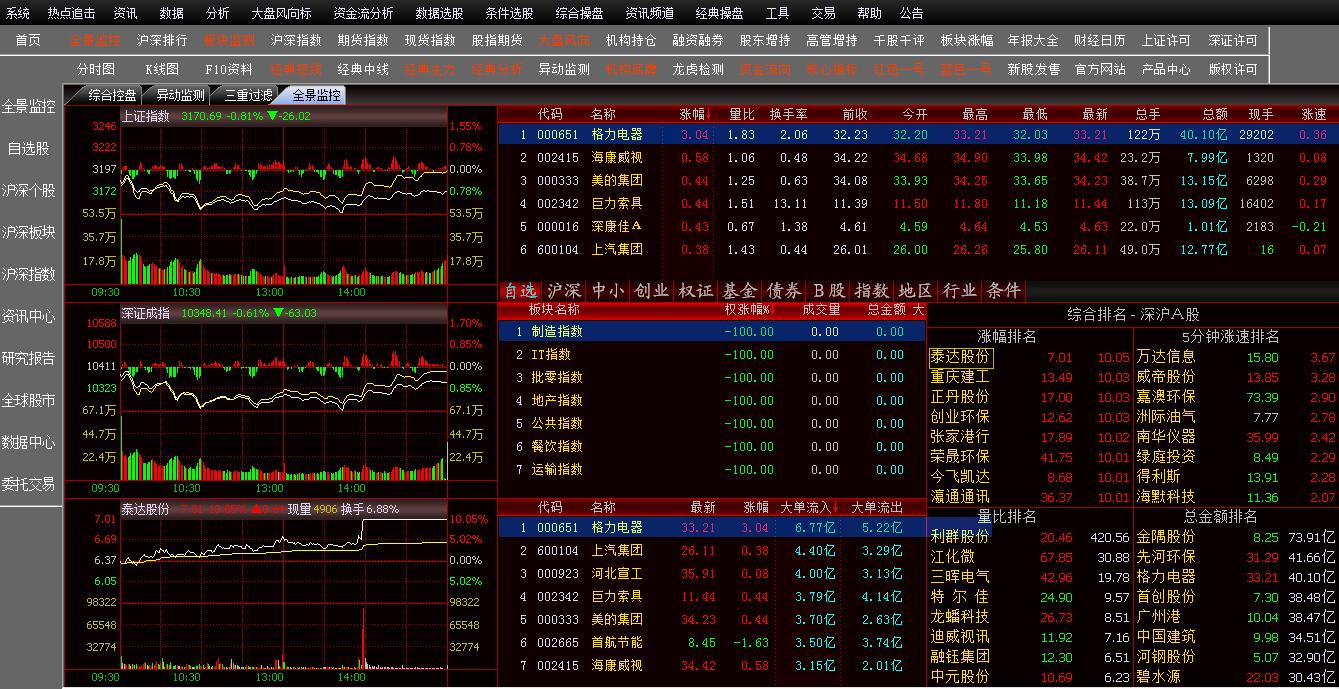Sort stock list by 总额 column
Screen dimensions: 1339x689
[1214, 114]
